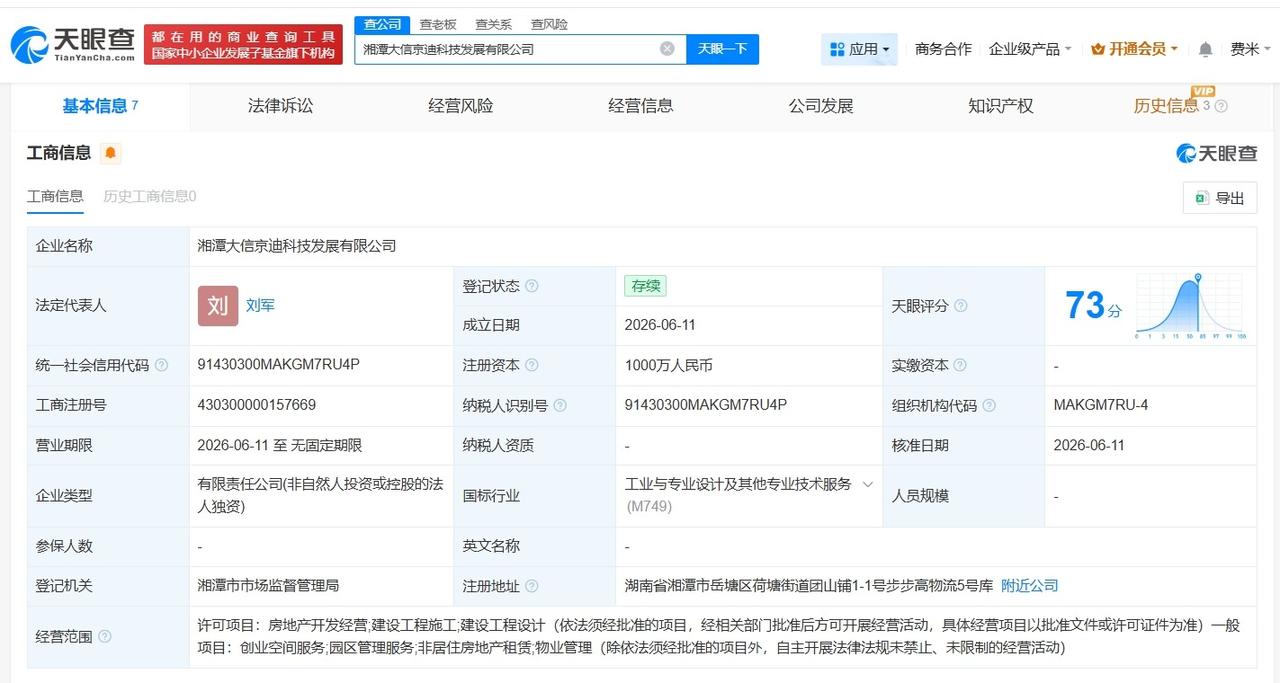This screenshot has width=1280, height=683.
Task: Click the 天眼一下 search button
Action: click(722, 49)
